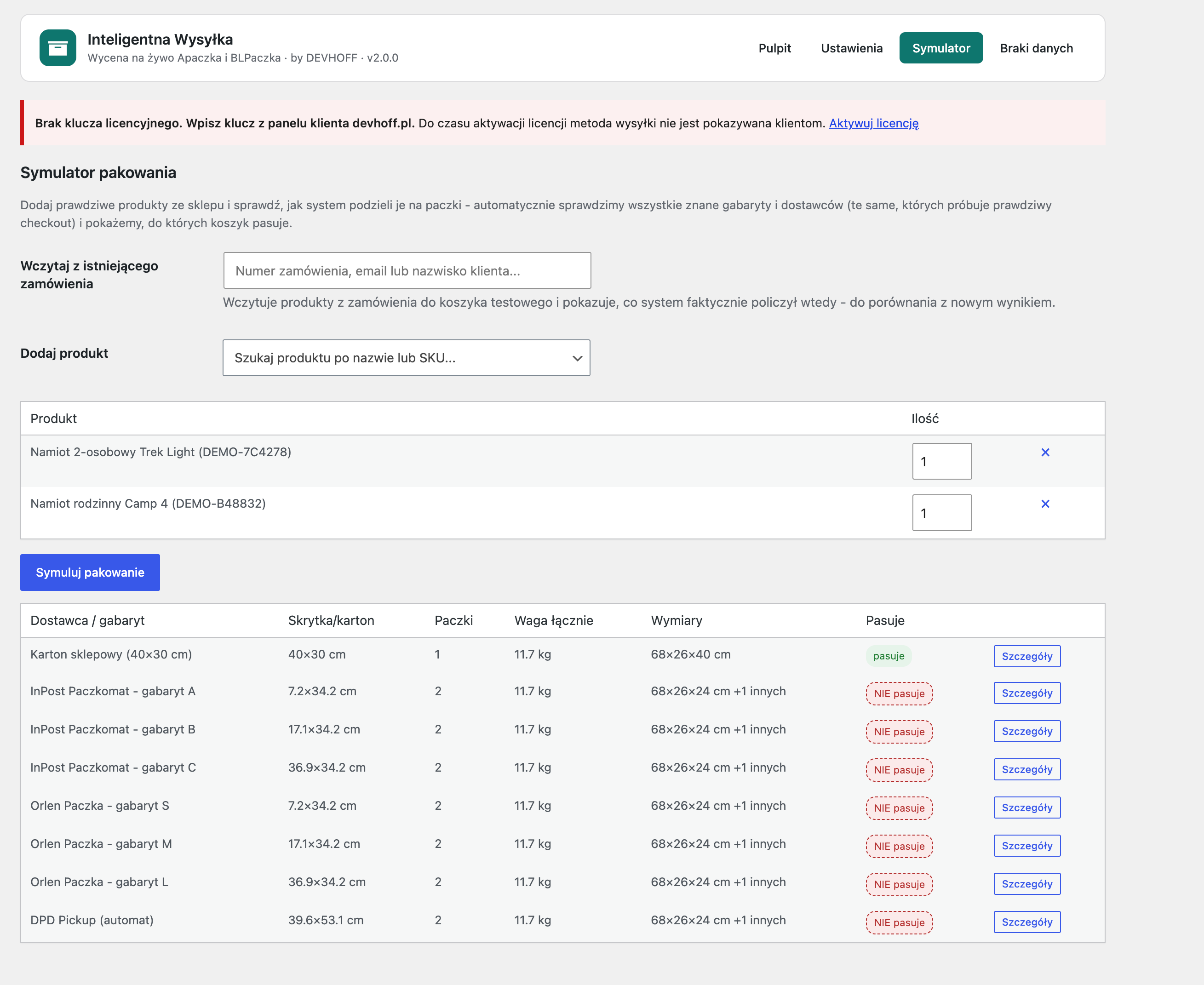Click the Inteligentna Wysyłka title

(160, 39)
